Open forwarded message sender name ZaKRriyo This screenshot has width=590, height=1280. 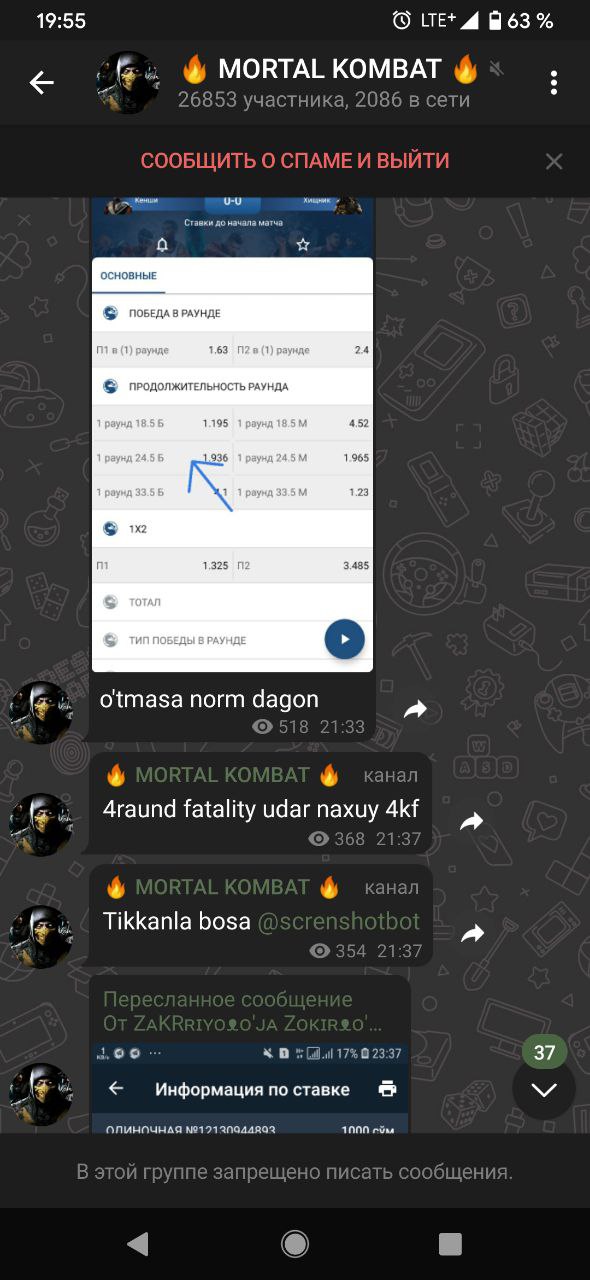[x=243, y=1024]
